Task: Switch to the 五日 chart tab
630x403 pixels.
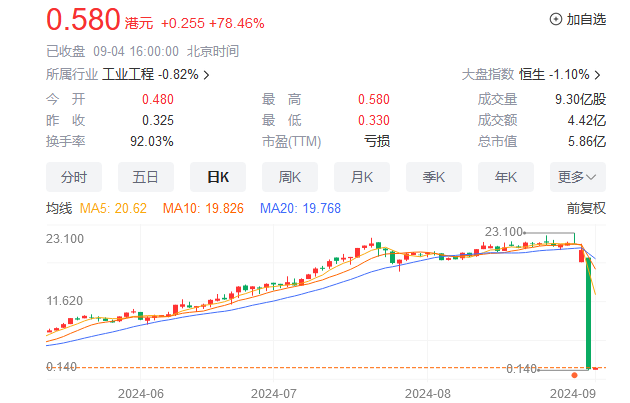Action: (146, 177)
